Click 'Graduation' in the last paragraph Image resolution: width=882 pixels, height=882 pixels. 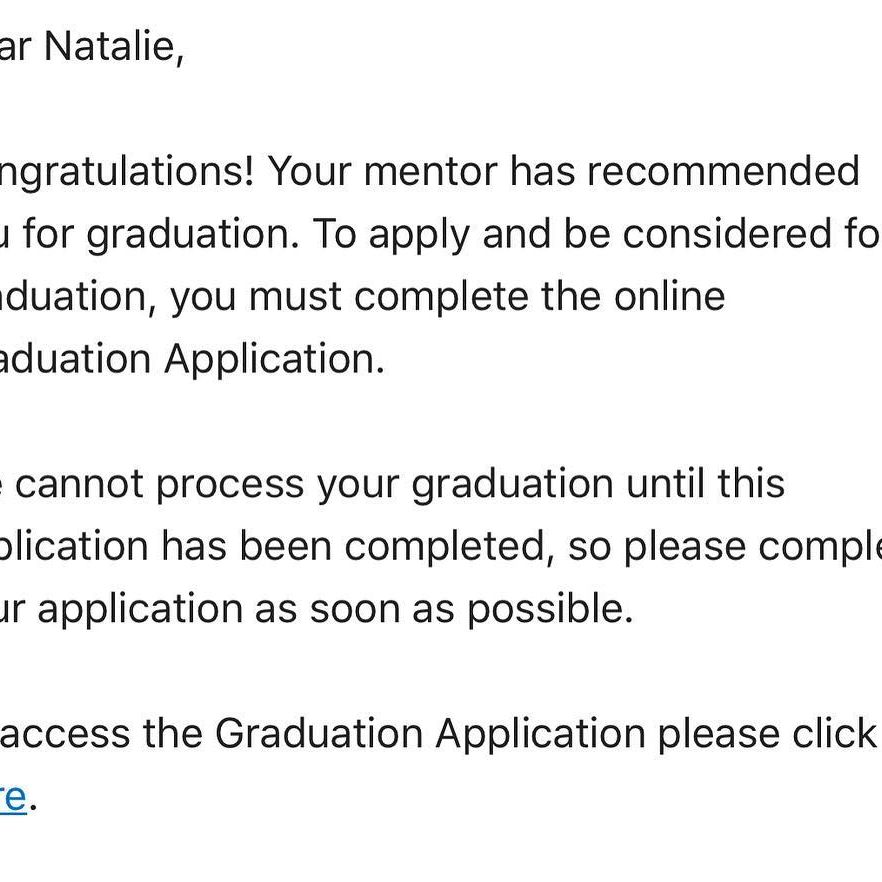click(319, 733)
